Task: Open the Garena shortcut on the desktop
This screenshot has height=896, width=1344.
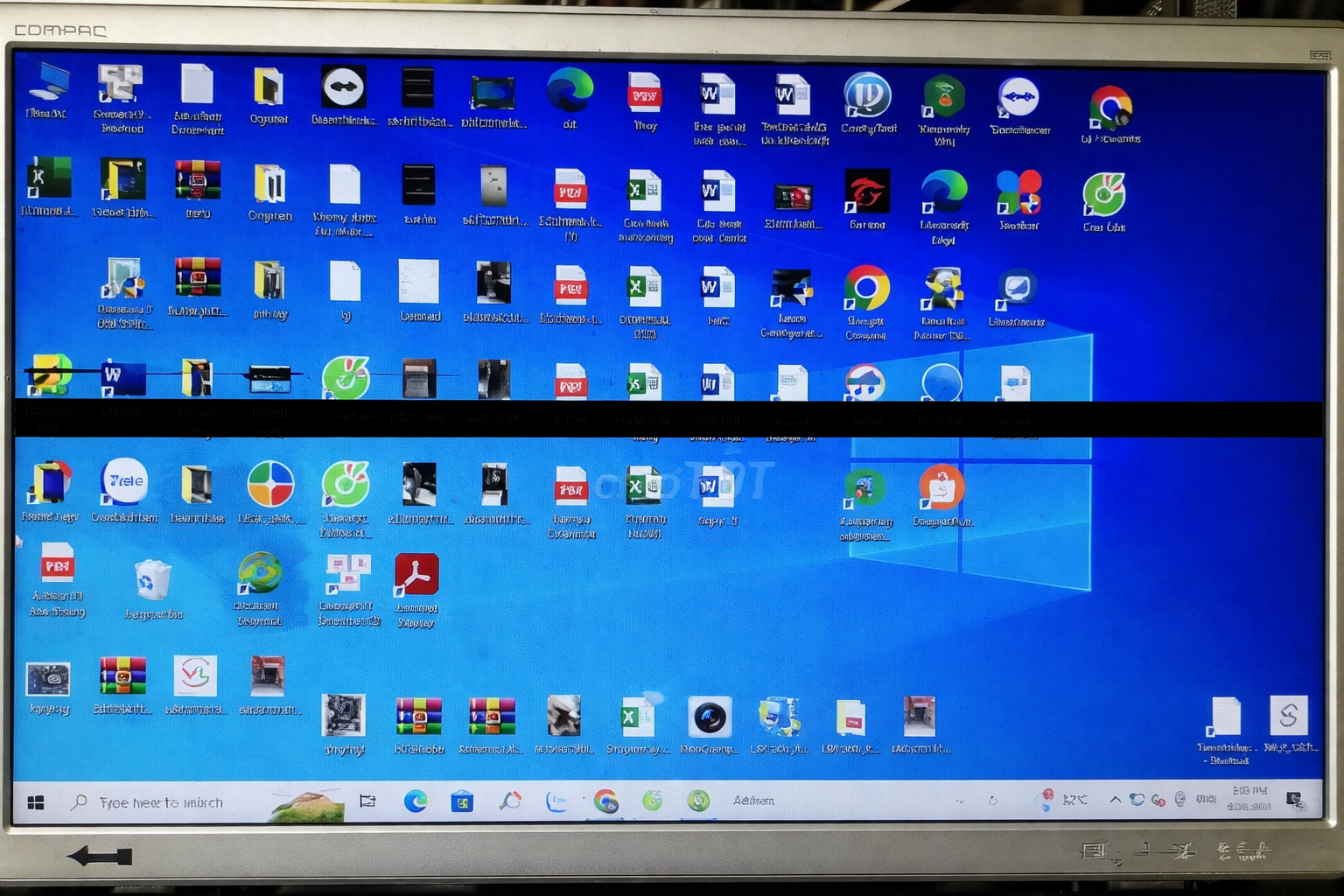Action: (x=866, y=192)
